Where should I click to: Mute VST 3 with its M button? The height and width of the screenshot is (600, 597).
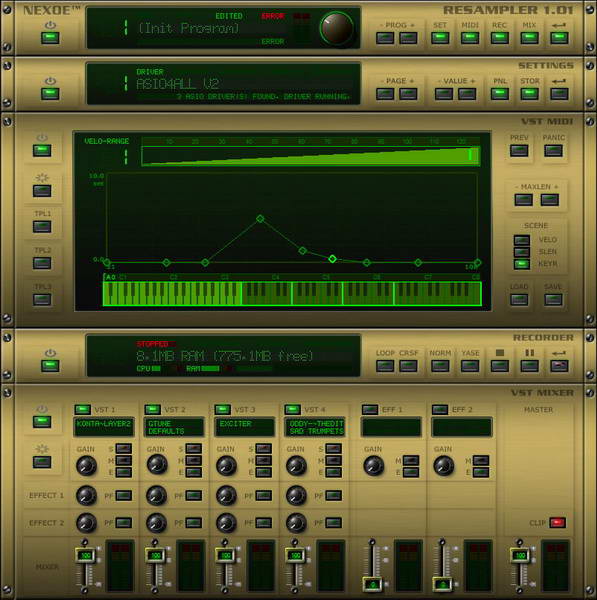pos(264,460)
